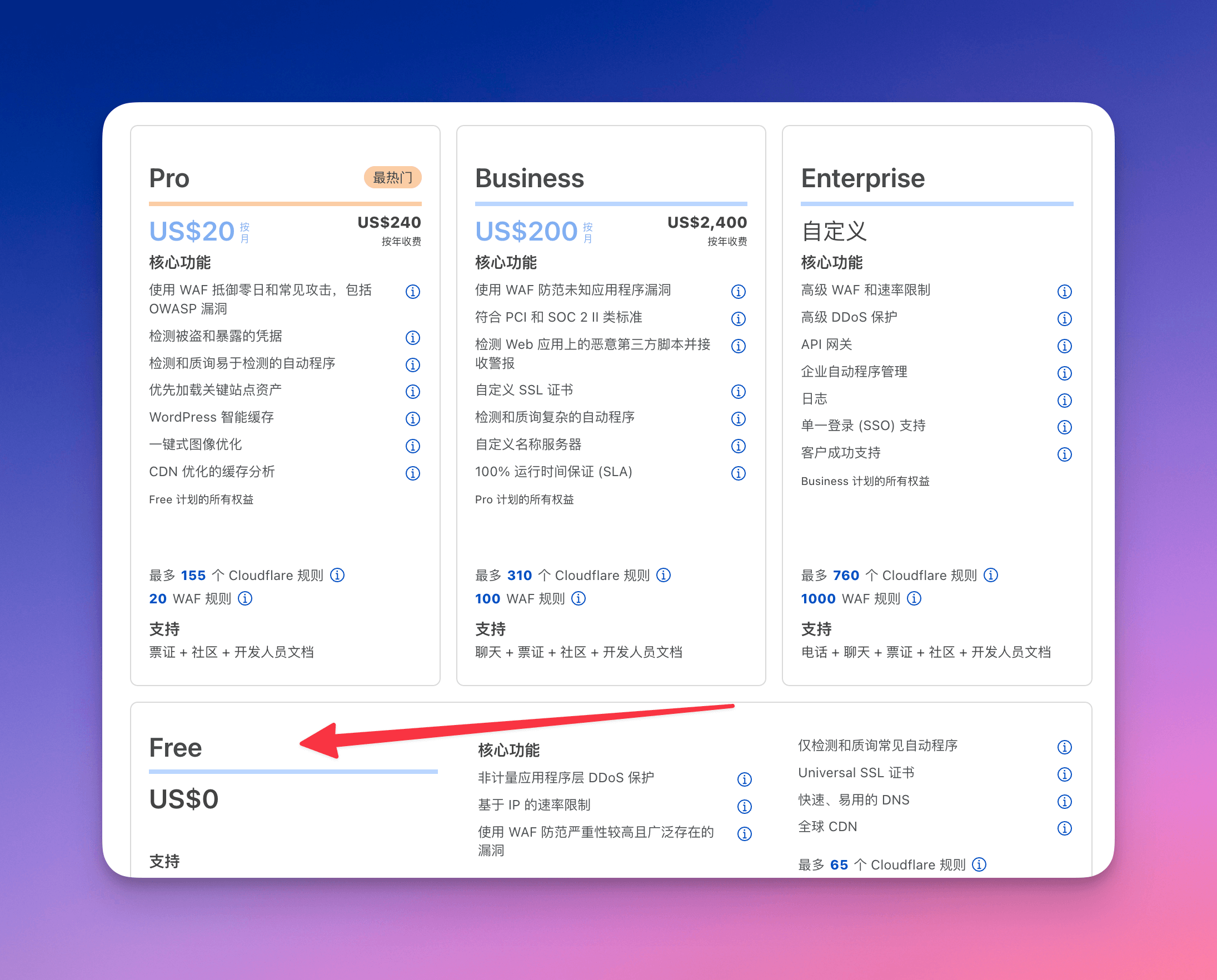Image resolution: width=1217 pixels, height=980 pixels.
Task: Click info icon for 基于 IP 的速率限制
Action: tap(744, 806)
